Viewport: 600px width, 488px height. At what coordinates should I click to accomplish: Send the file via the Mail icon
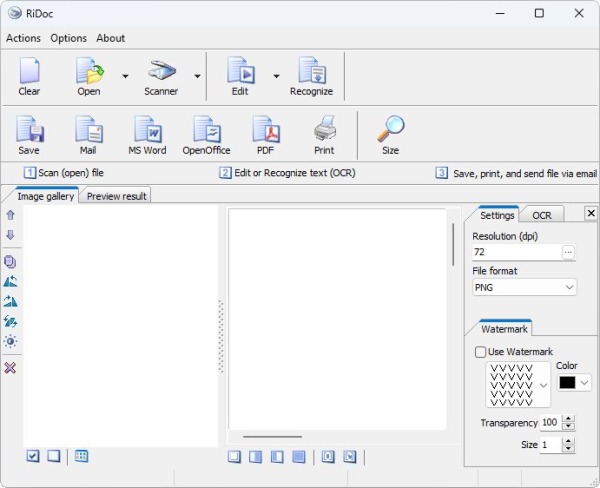point(88,129)
